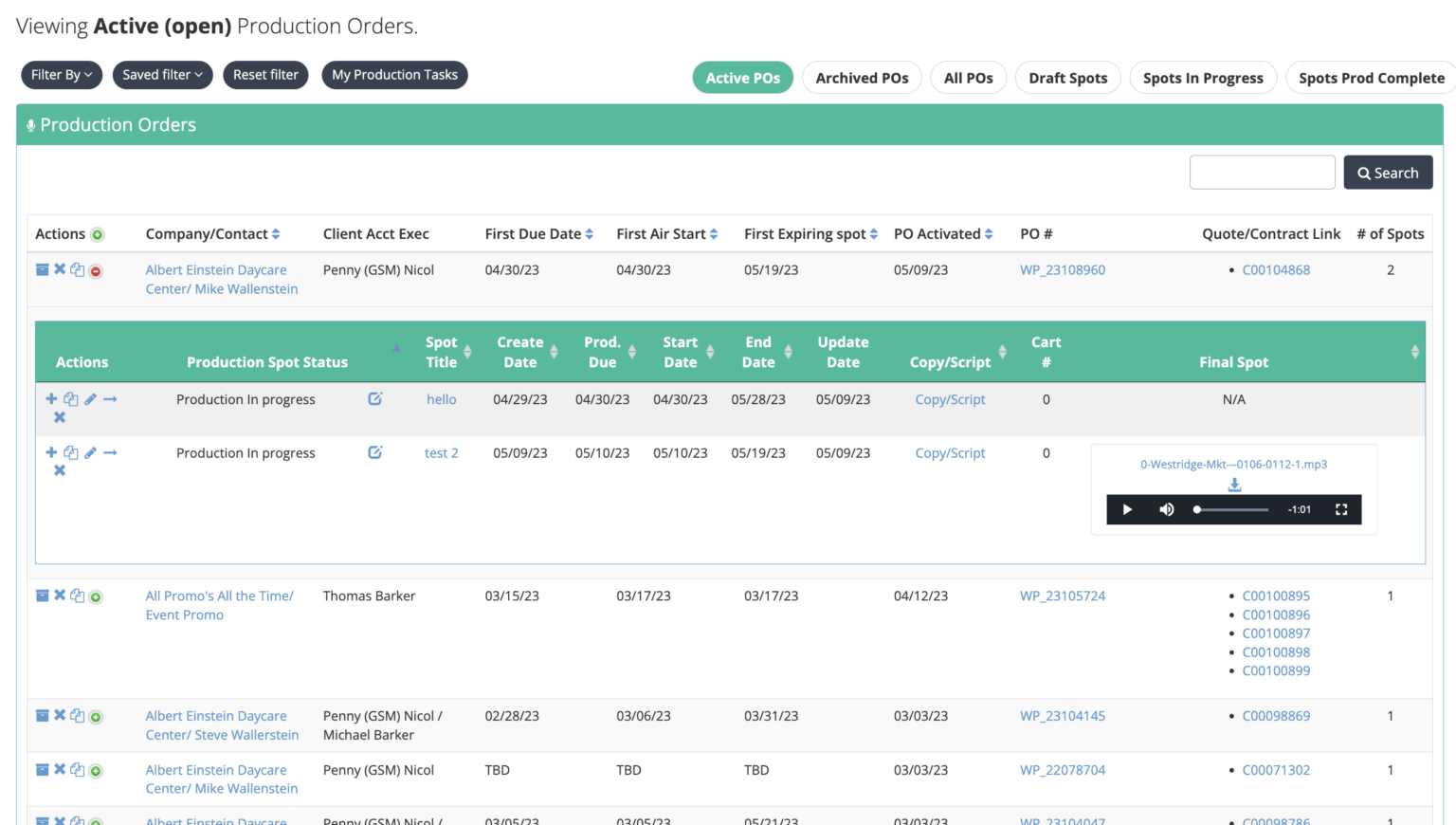The image size is (1456, 825).
Task: Expand spots for All Promo's All the Time order
Action: pos(96,597)
